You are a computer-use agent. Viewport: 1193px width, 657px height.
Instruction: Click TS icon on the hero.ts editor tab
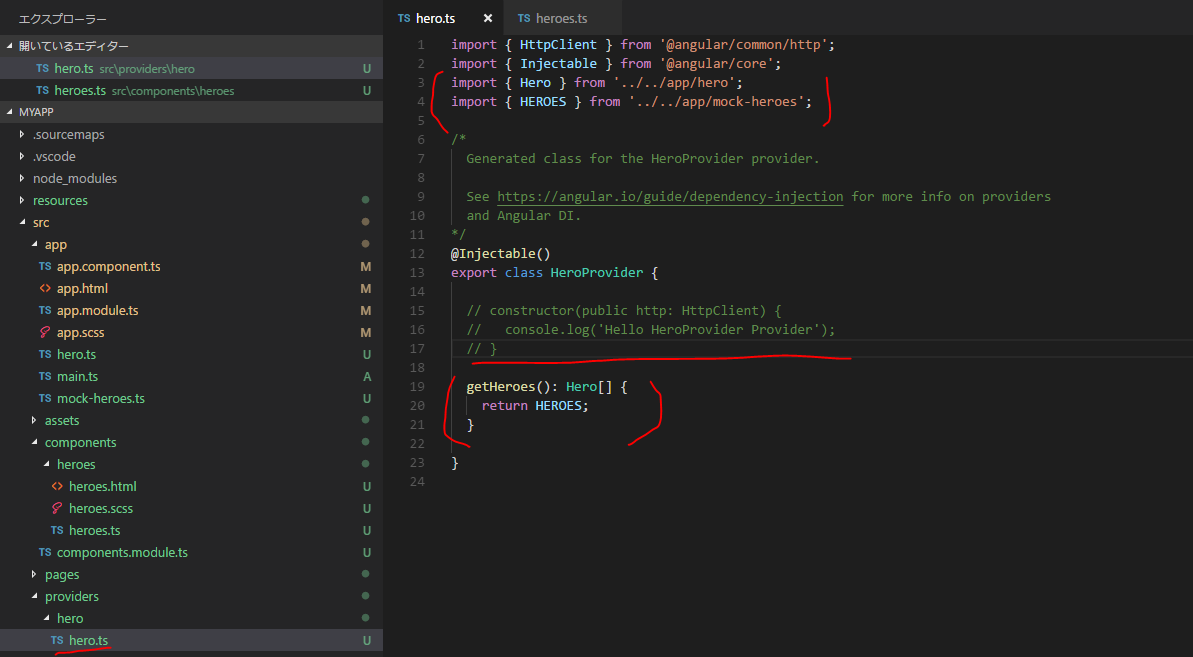coord(404,18)
